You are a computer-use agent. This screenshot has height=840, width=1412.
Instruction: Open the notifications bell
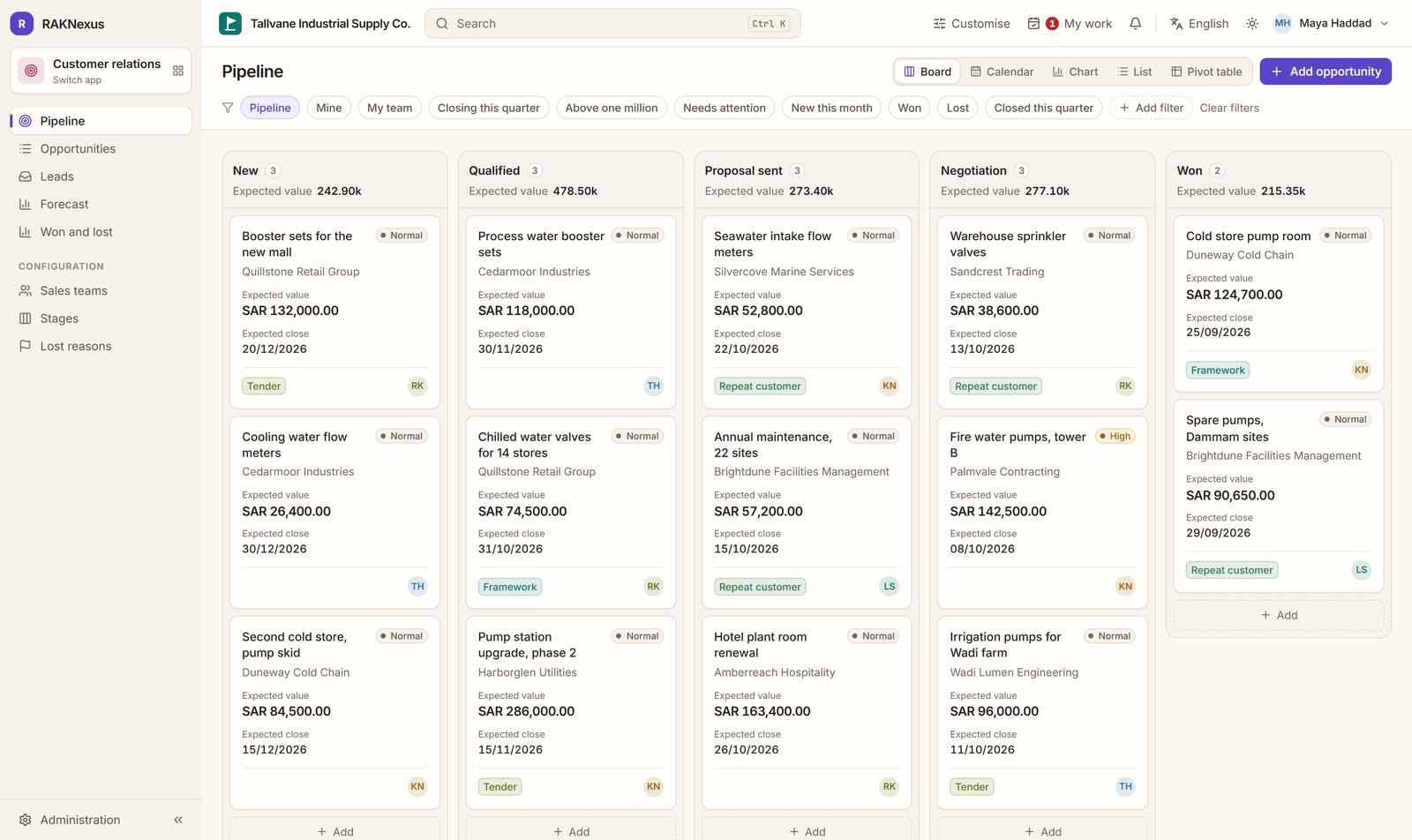point(1136,24)
